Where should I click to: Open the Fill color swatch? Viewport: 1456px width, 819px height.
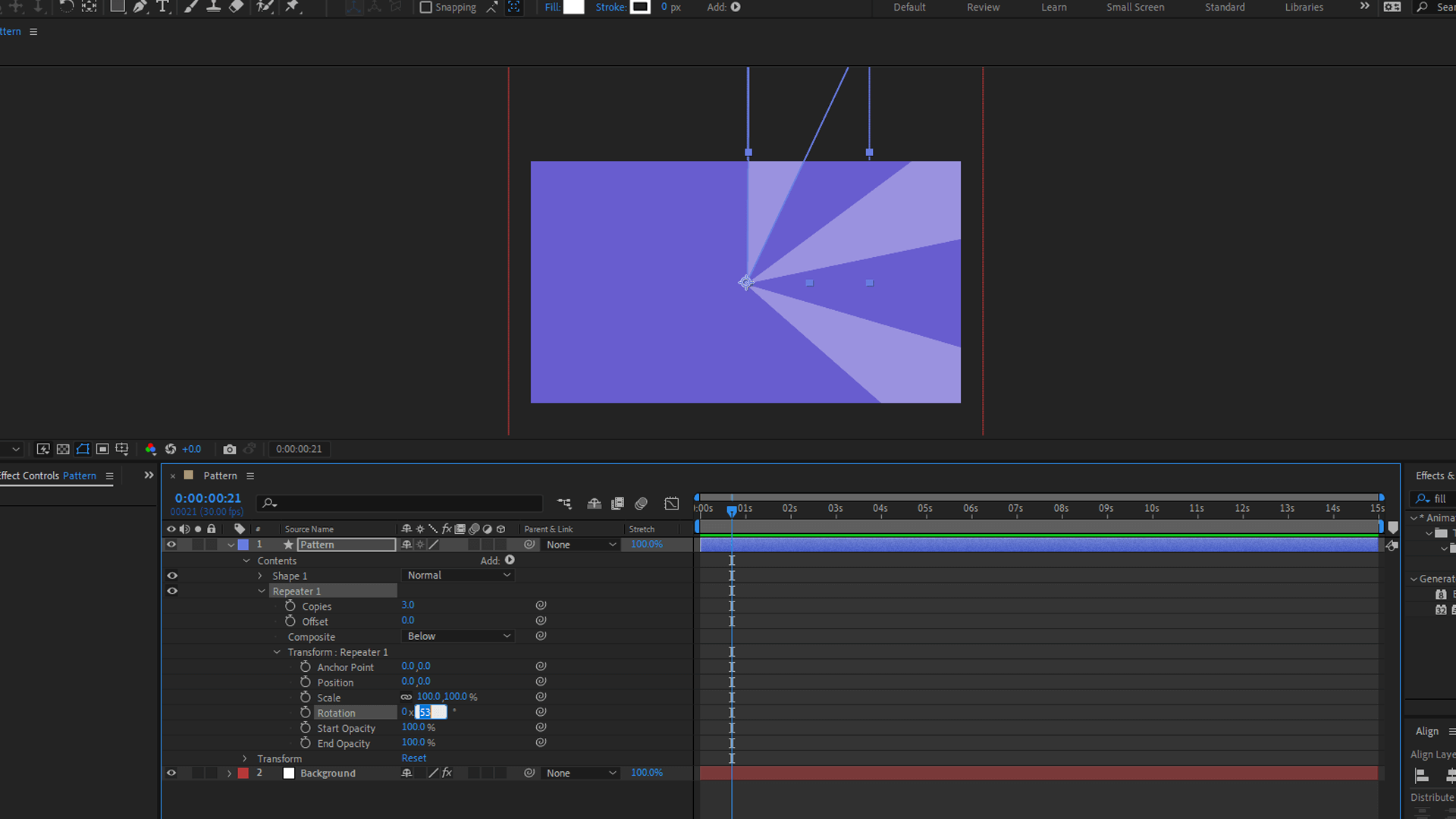pos(574,7)
